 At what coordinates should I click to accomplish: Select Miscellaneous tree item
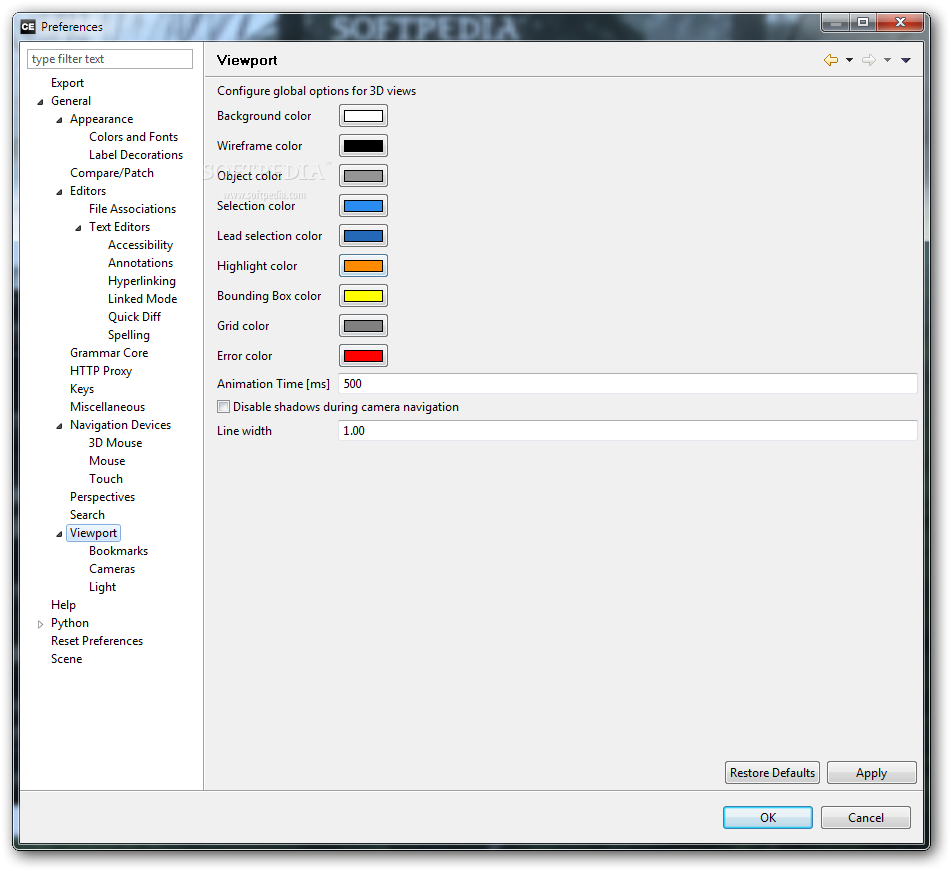107,407
